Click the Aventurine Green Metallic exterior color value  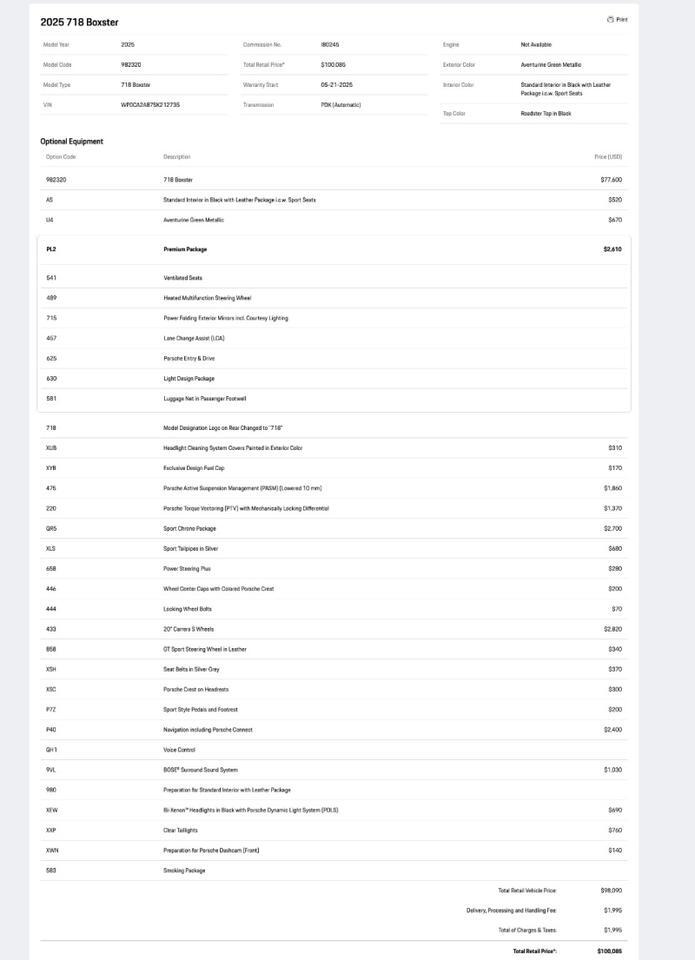coord(550,65)
